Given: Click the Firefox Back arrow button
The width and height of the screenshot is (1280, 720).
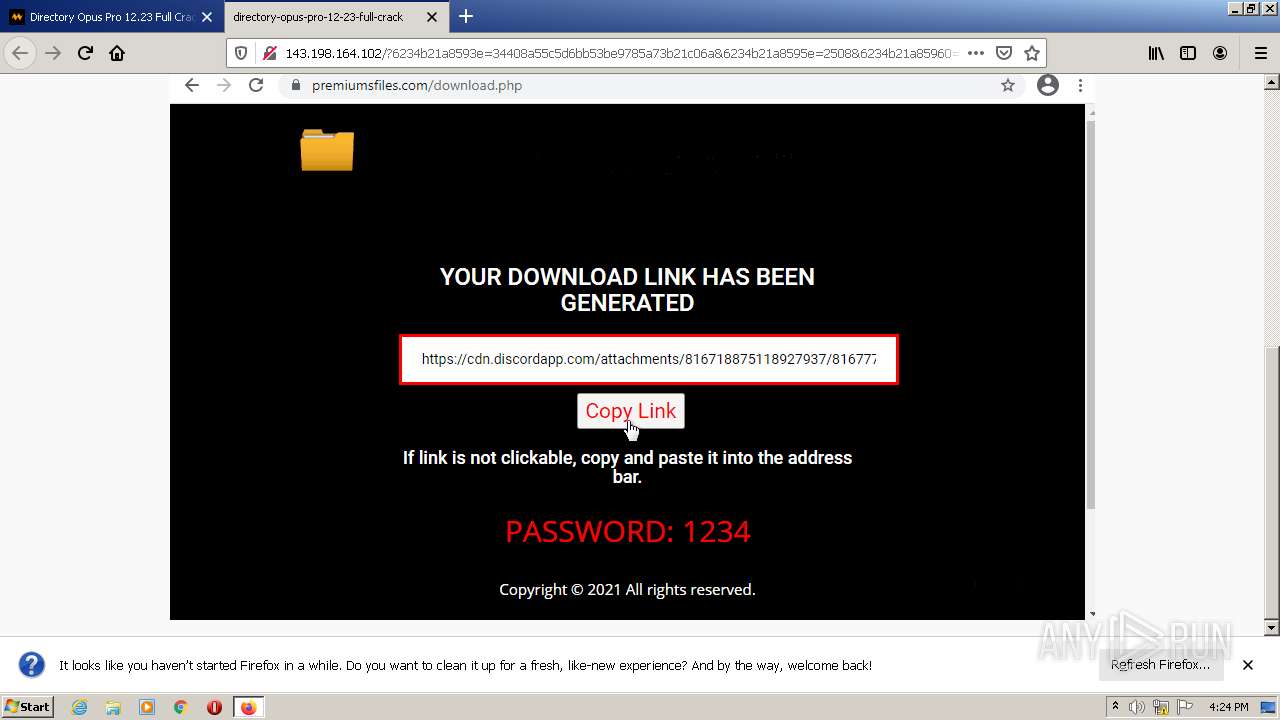Looking at the screenshot, I should [20, 53].
